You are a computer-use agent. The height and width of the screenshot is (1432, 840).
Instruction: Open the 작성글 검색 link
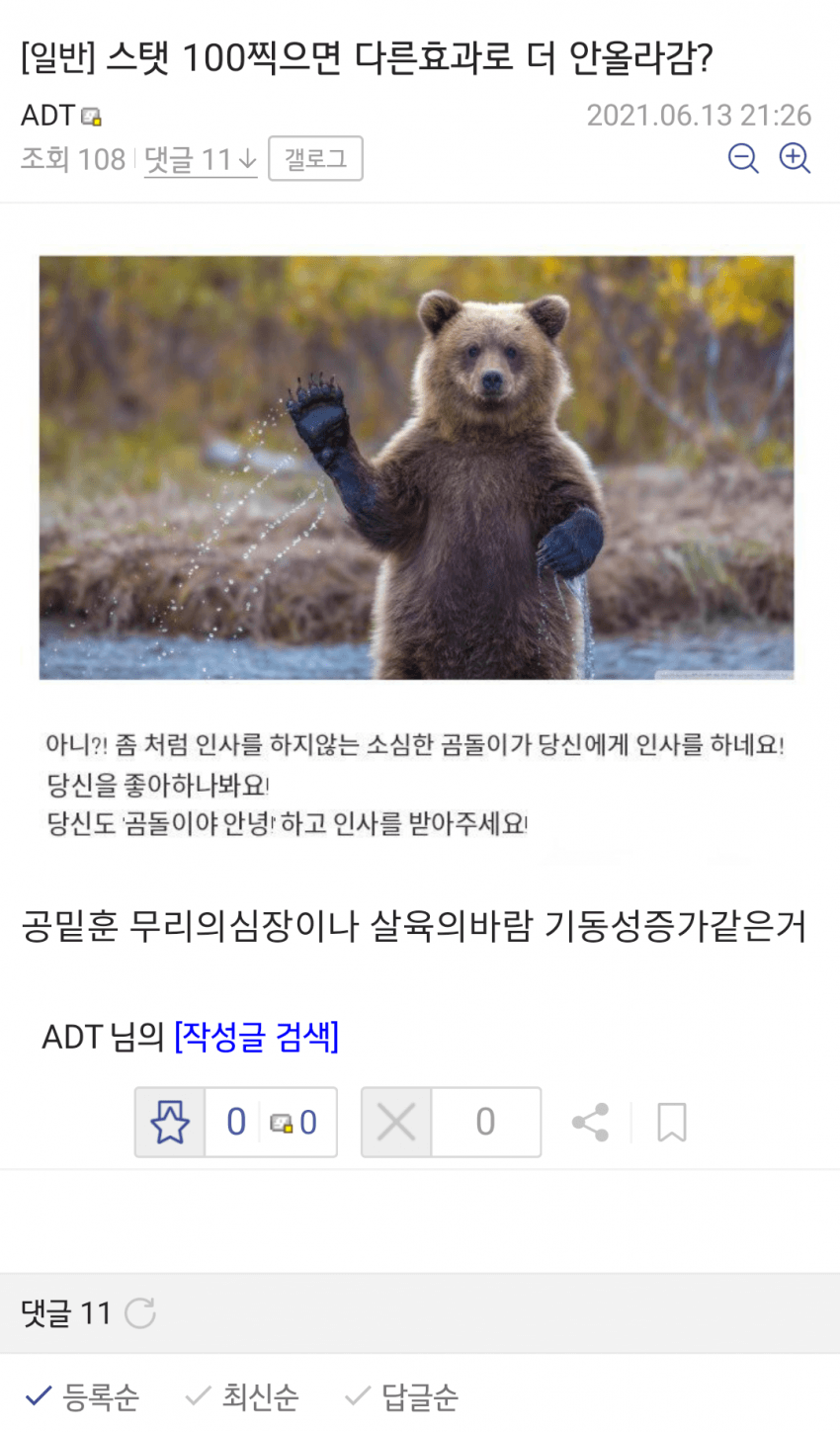click(256, 1036)
